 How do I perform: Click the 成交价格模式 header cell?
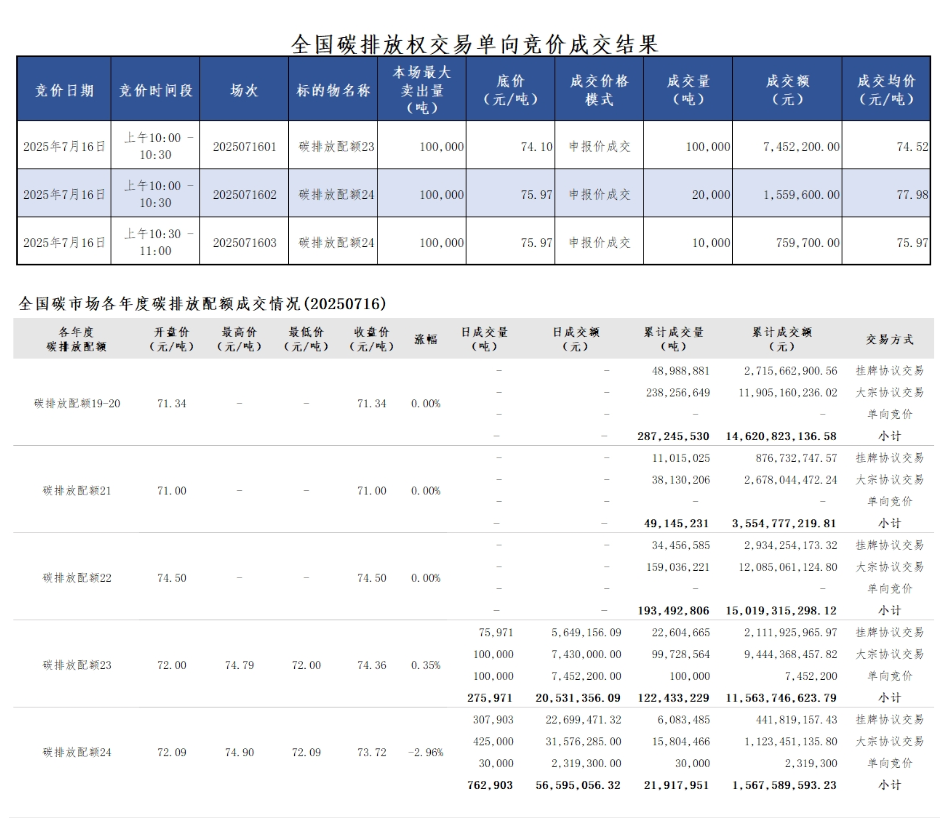pyautogui.click(x=599, y=90)
